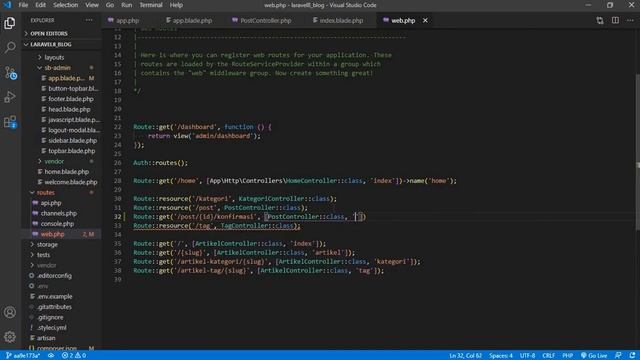Open the Run menu
Viewport: 640px width, 360px height.
127,5
